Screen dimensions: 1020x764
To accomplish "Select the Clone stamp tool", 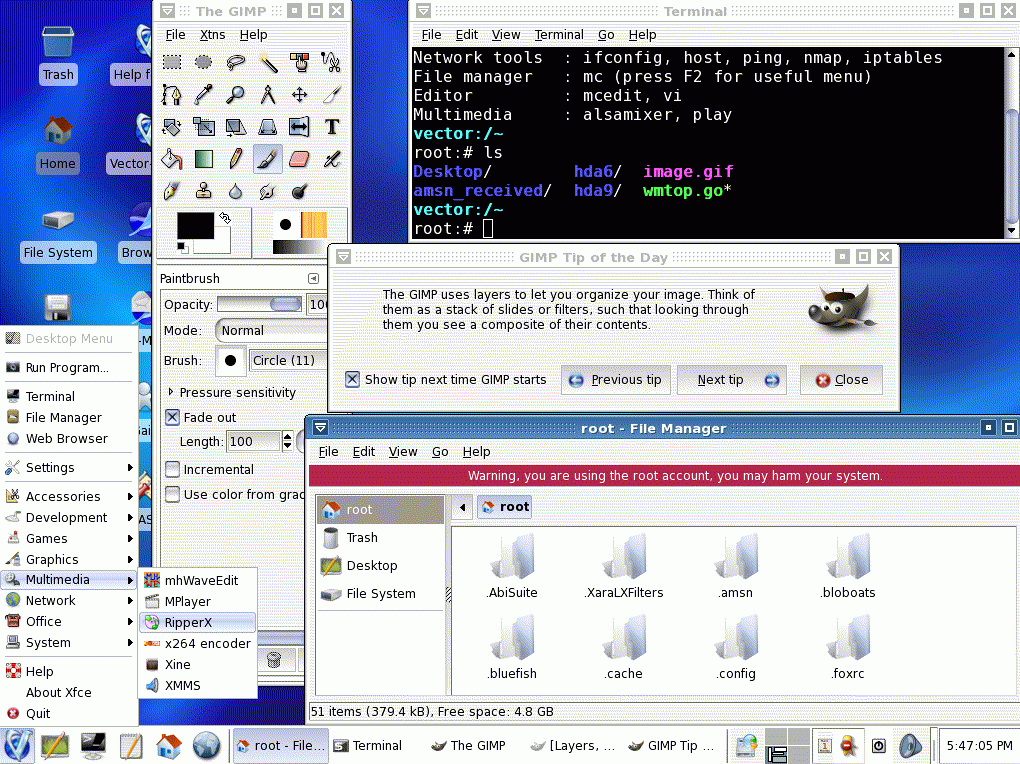I will click(x=203, y=191).
